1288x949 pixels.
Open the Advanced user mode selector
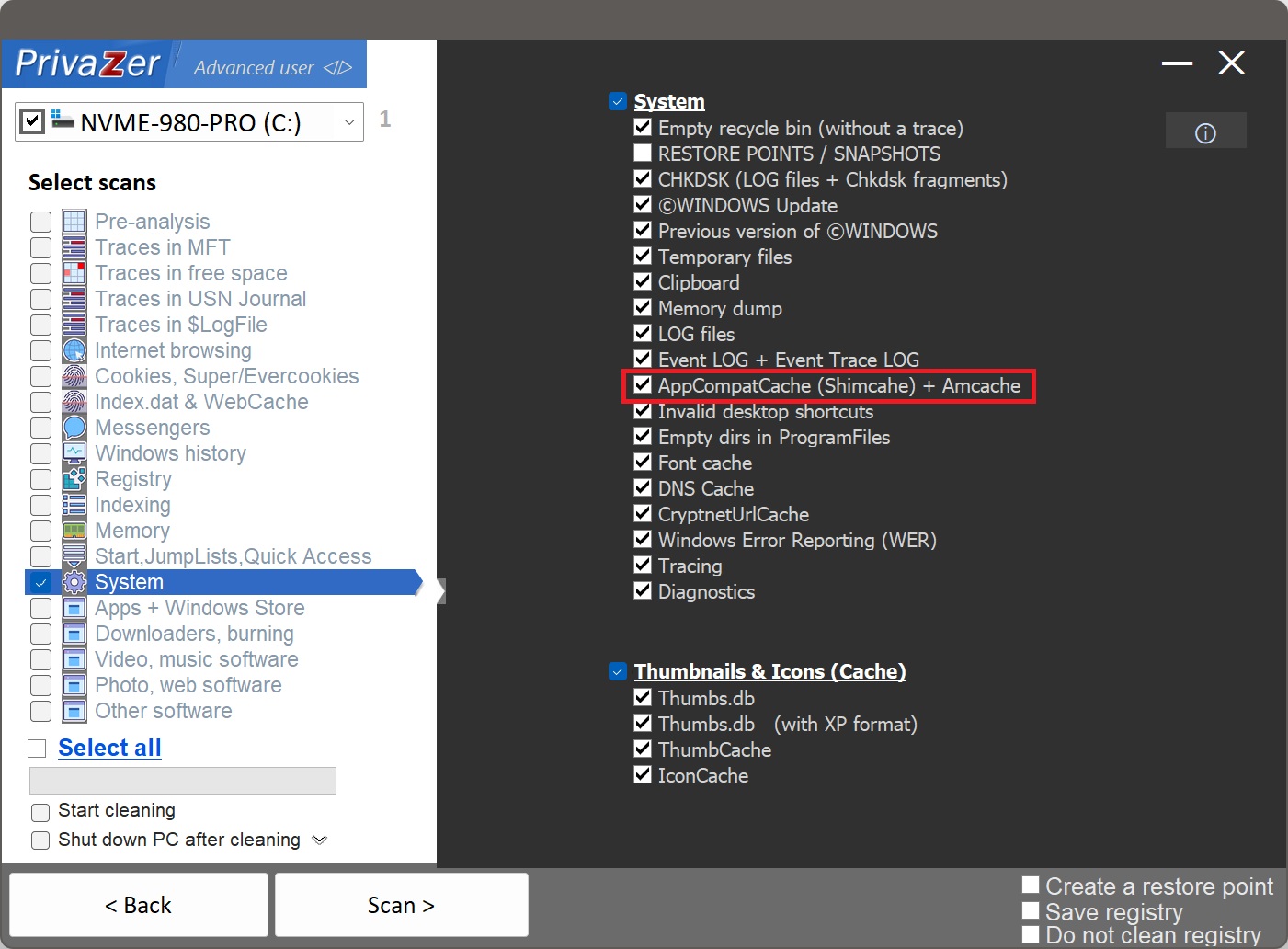point(272,67)
